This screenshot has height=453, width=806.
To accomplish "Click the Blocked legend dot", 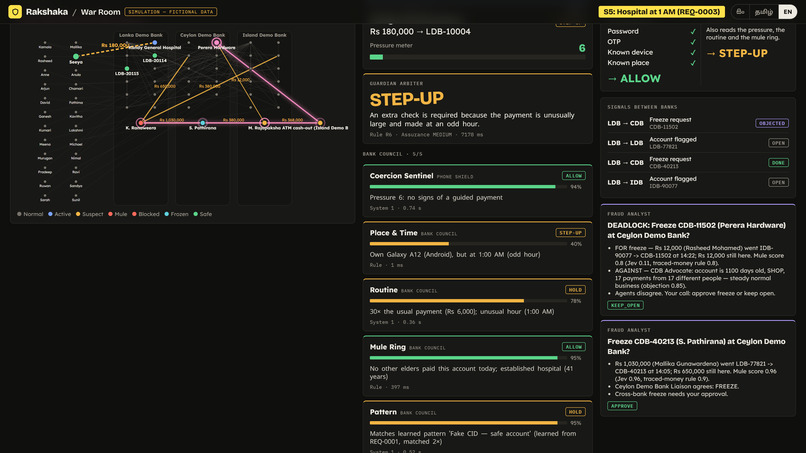I will [x=134, y=214].
